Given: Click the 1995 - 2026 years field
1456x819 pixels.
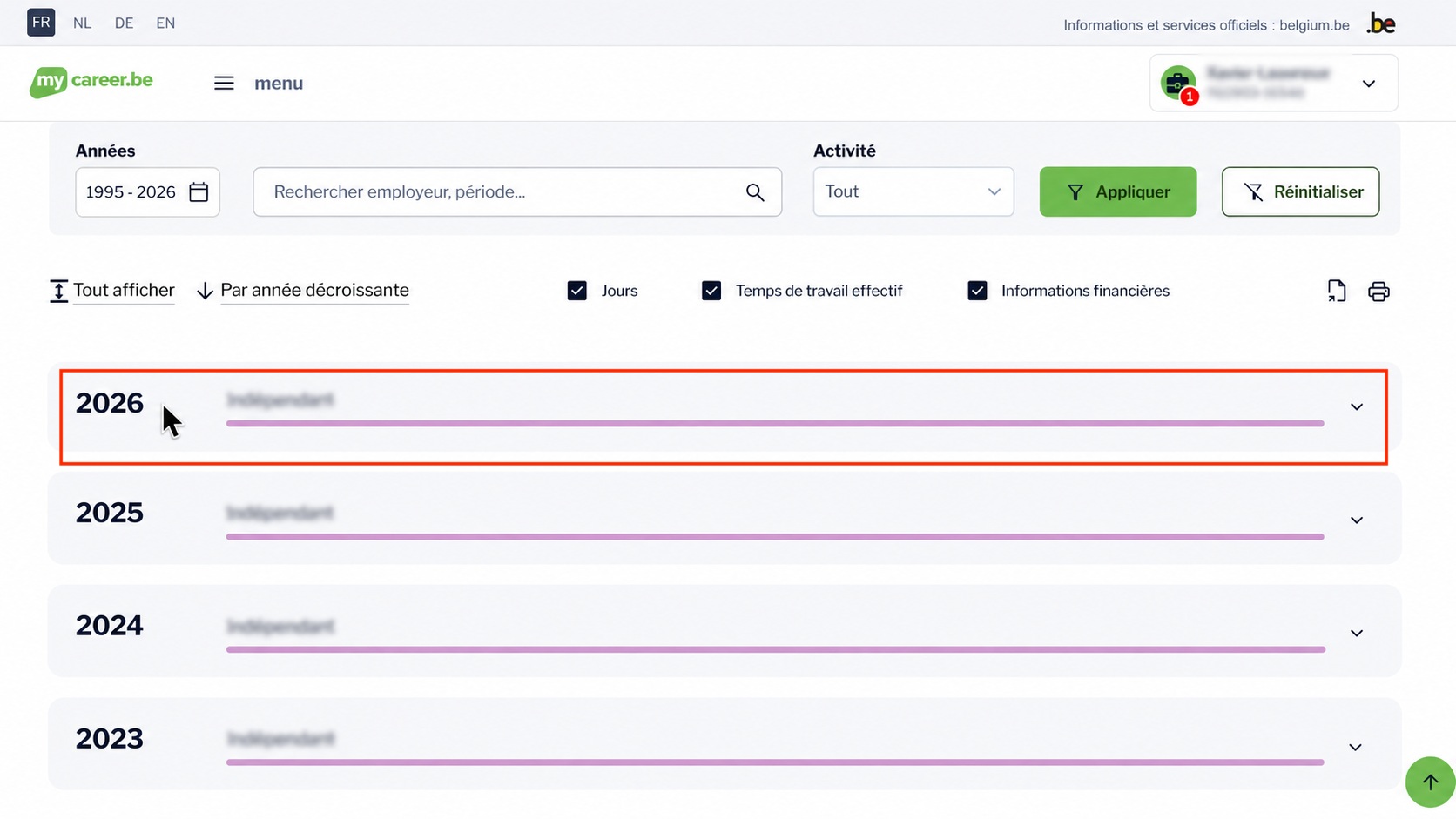Looking at the screenshot, I should click(x=147, y=191).
